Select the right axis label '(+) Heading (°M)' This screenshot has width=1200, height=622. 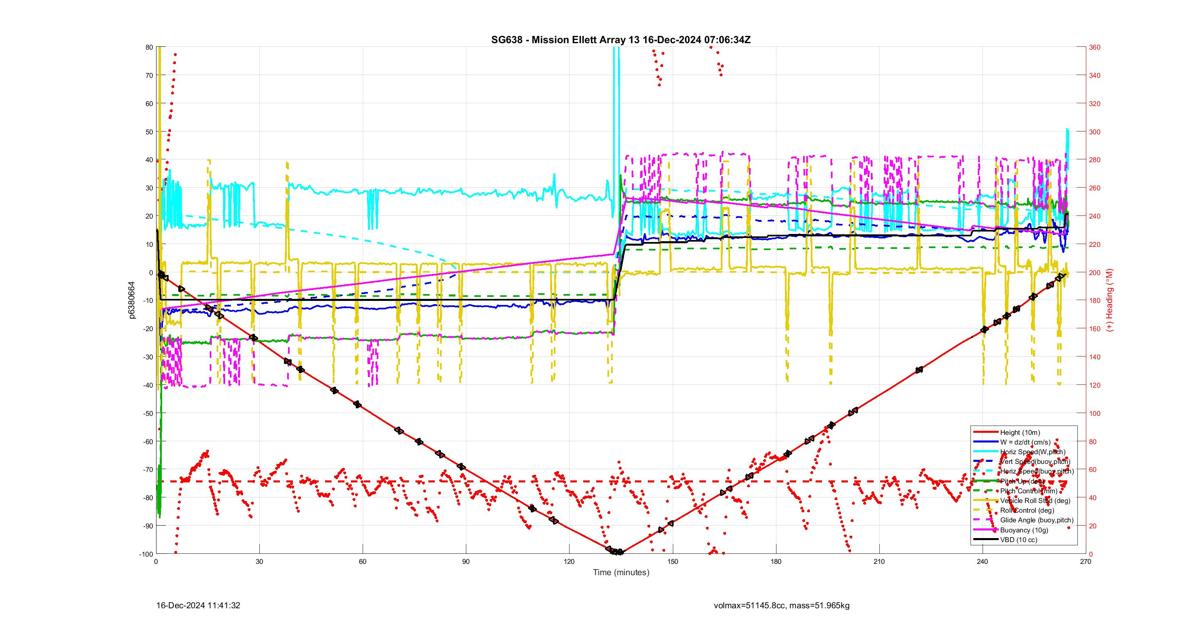click(1110, 300)
